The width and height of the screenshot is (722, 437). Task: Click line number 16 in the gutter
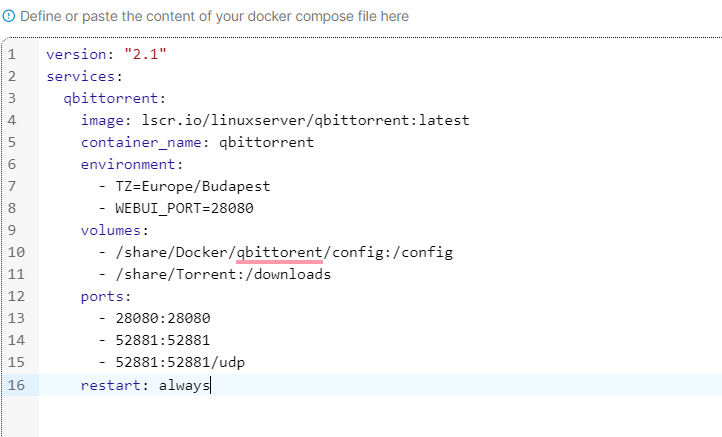(15, 384)
